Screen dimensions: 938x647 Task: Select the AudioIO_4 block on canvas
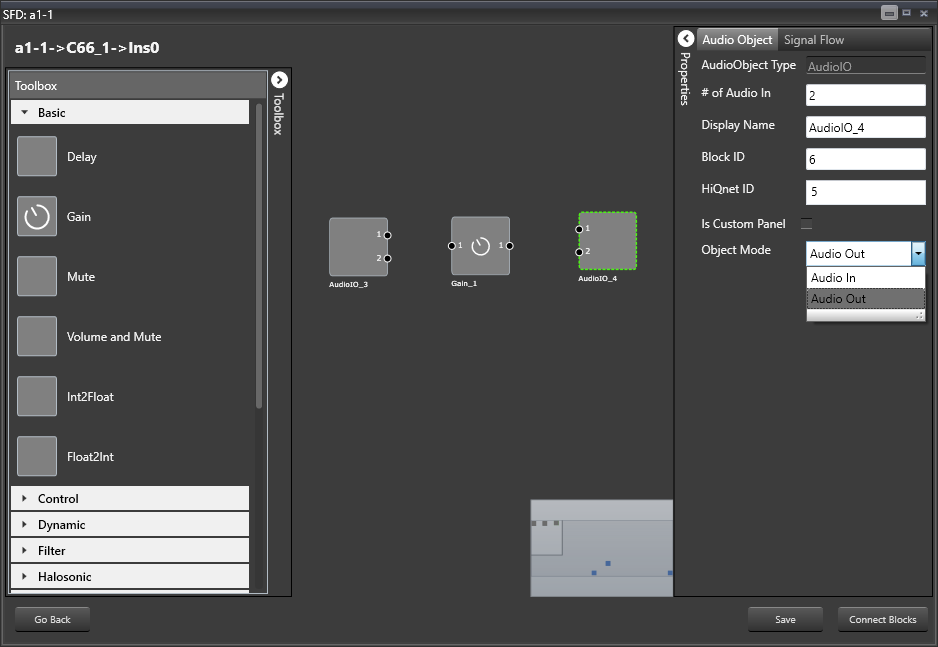pyautogui.click(x=608, y=241)
